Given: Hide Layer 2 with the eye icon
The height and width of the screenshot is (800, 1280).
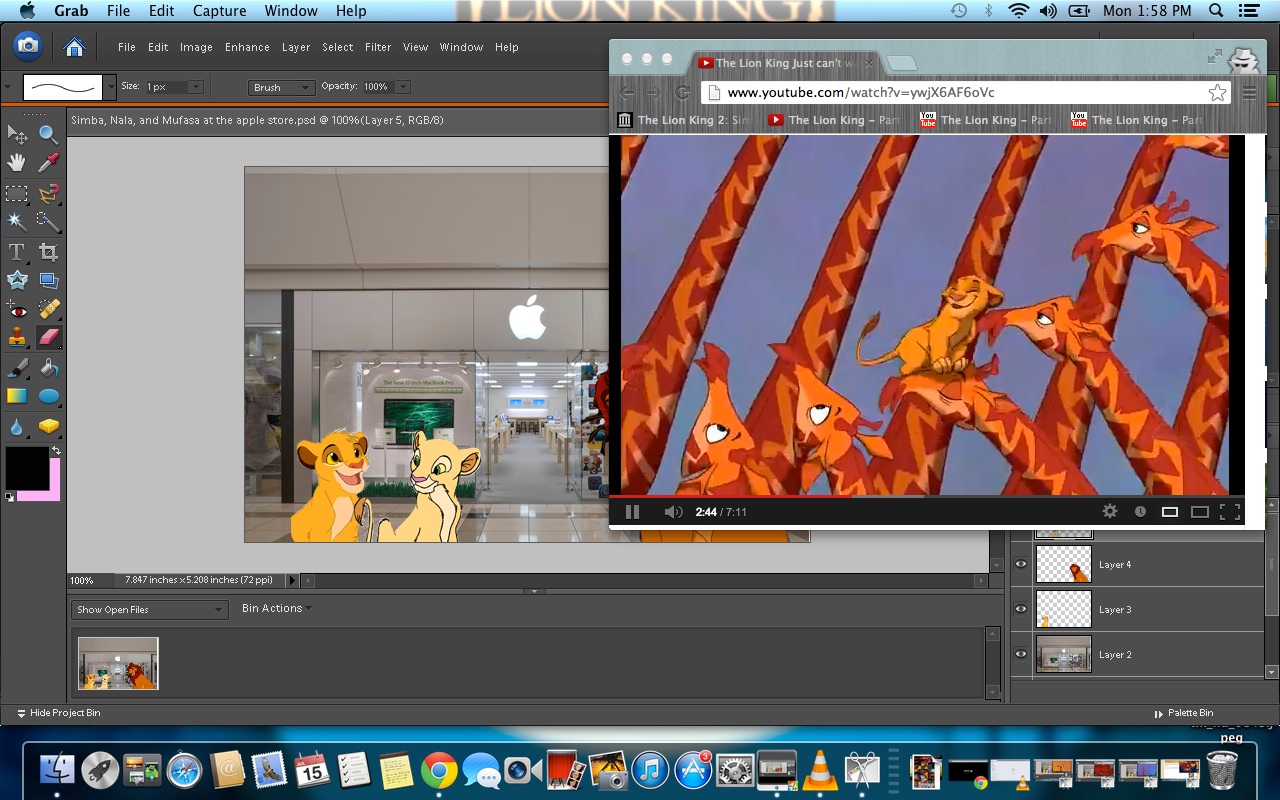Looking at the screenshot, I should tap(1021, 654).
